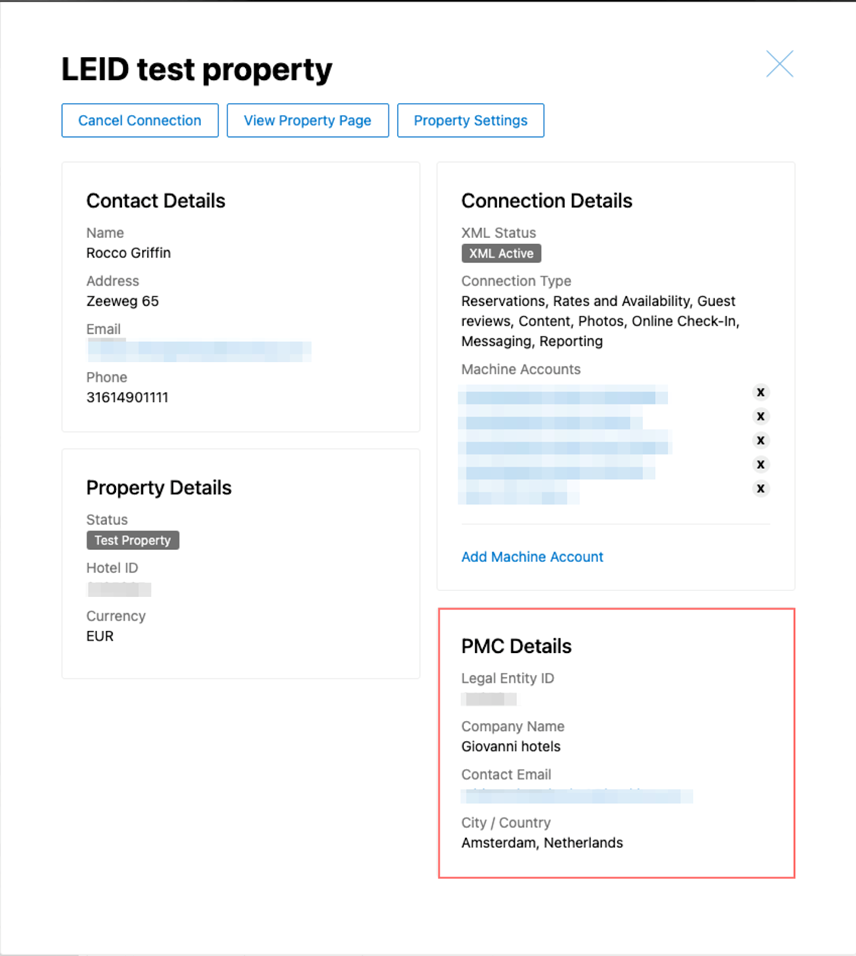Image resolution: width=856 pixels, height=956 pixels.
Task: Click the phone number 31614901111
Action: (x=127, y=398)
